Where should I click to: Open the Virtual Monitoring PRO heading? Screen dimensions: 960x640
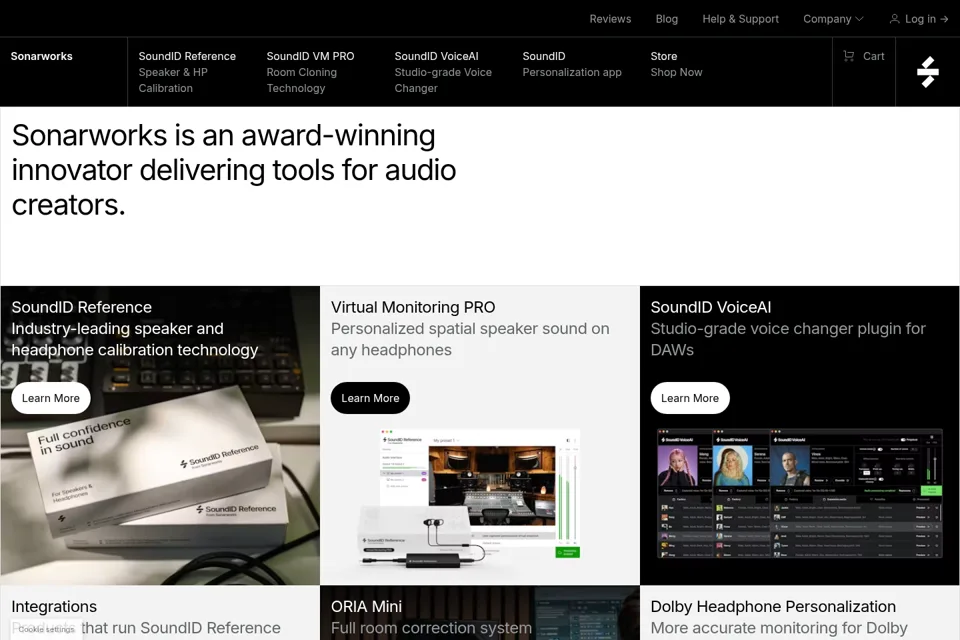(x=413, y=307)
